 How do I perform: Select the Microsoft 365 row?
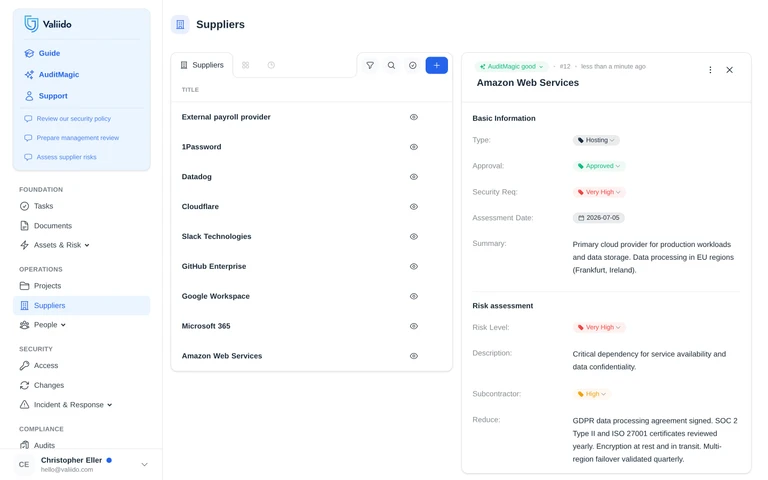pos(312,326)
